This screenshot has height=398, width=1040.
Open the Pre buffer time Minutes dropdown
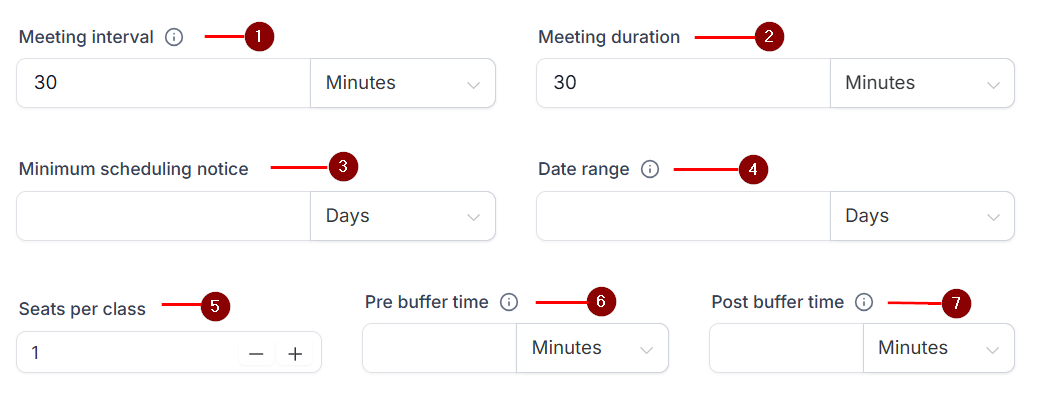click(592, 348)
